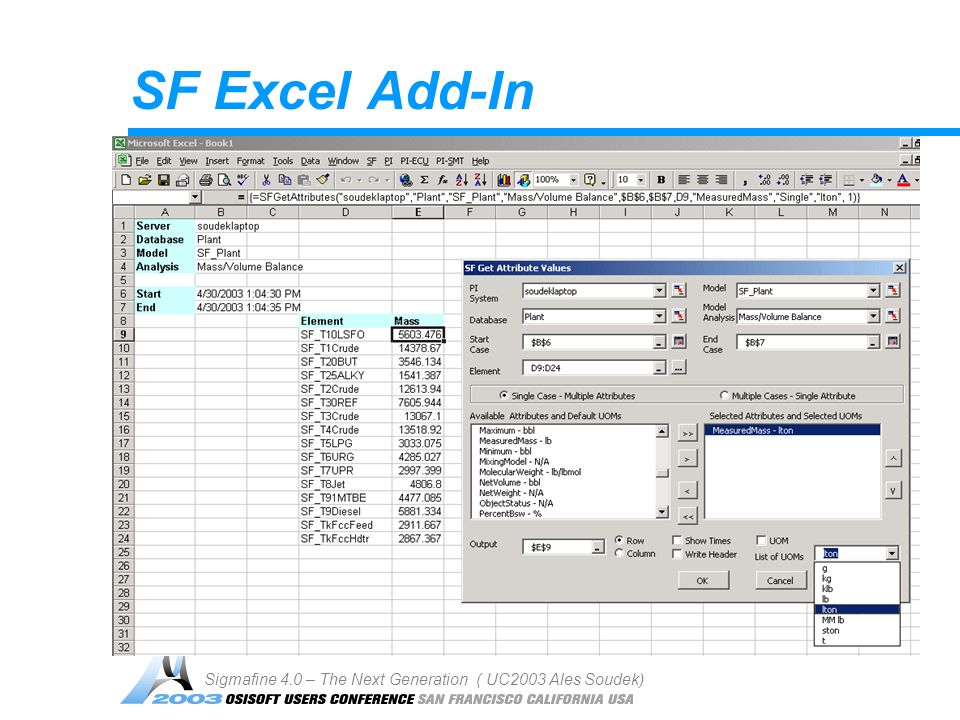Expand the Database dropdown showing Plant

pos(659,317)
